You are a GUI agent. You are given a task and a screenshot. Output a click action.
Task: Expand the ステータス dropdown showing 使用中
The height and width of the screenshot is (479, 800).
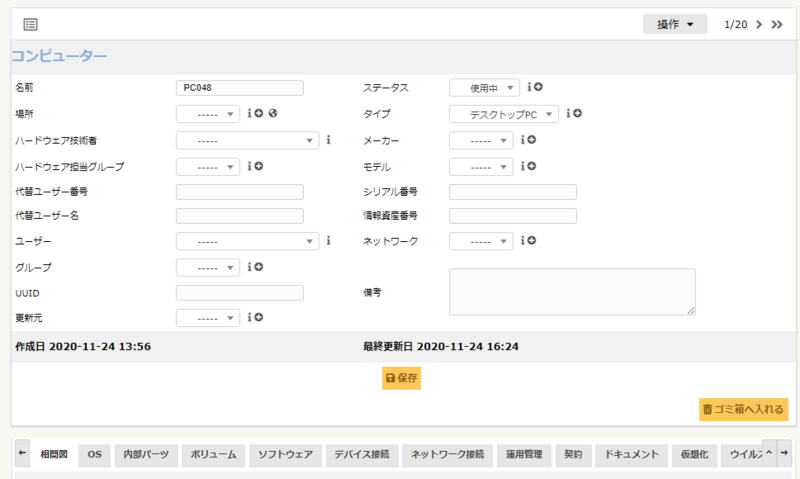(x=485, y=88)
